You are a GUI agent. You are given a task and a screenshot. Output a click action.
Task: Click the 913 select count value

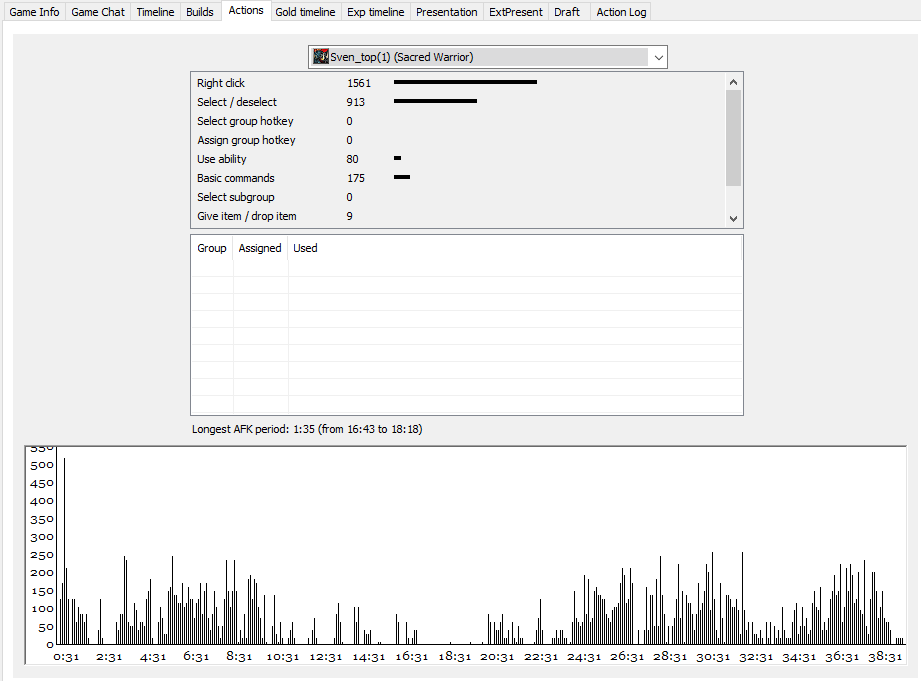coord(355,102)
